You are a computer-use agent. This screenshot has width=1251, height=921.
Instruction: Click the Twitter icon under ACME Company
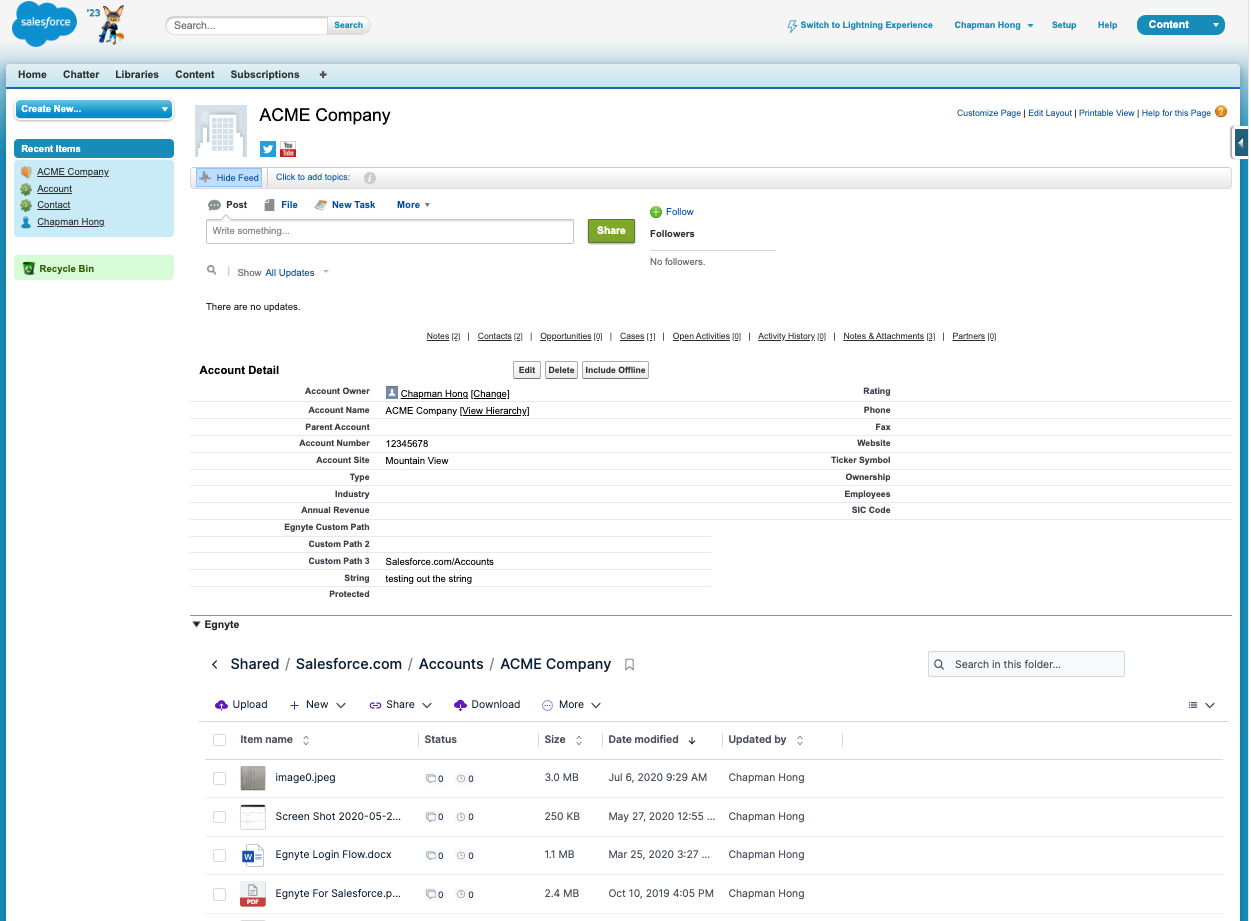(267, 149)
